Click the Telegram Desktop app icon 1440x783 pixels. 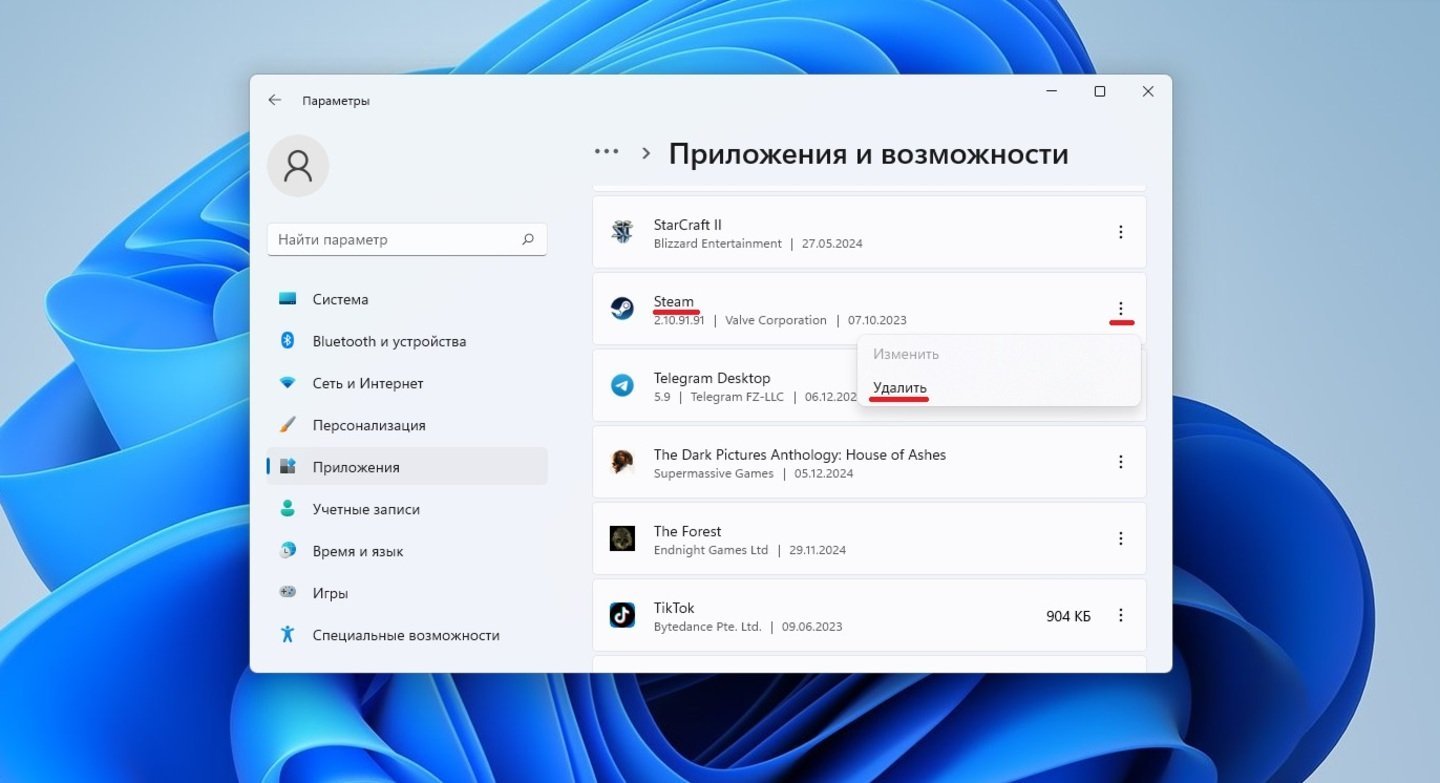click(x=622, y=385)
